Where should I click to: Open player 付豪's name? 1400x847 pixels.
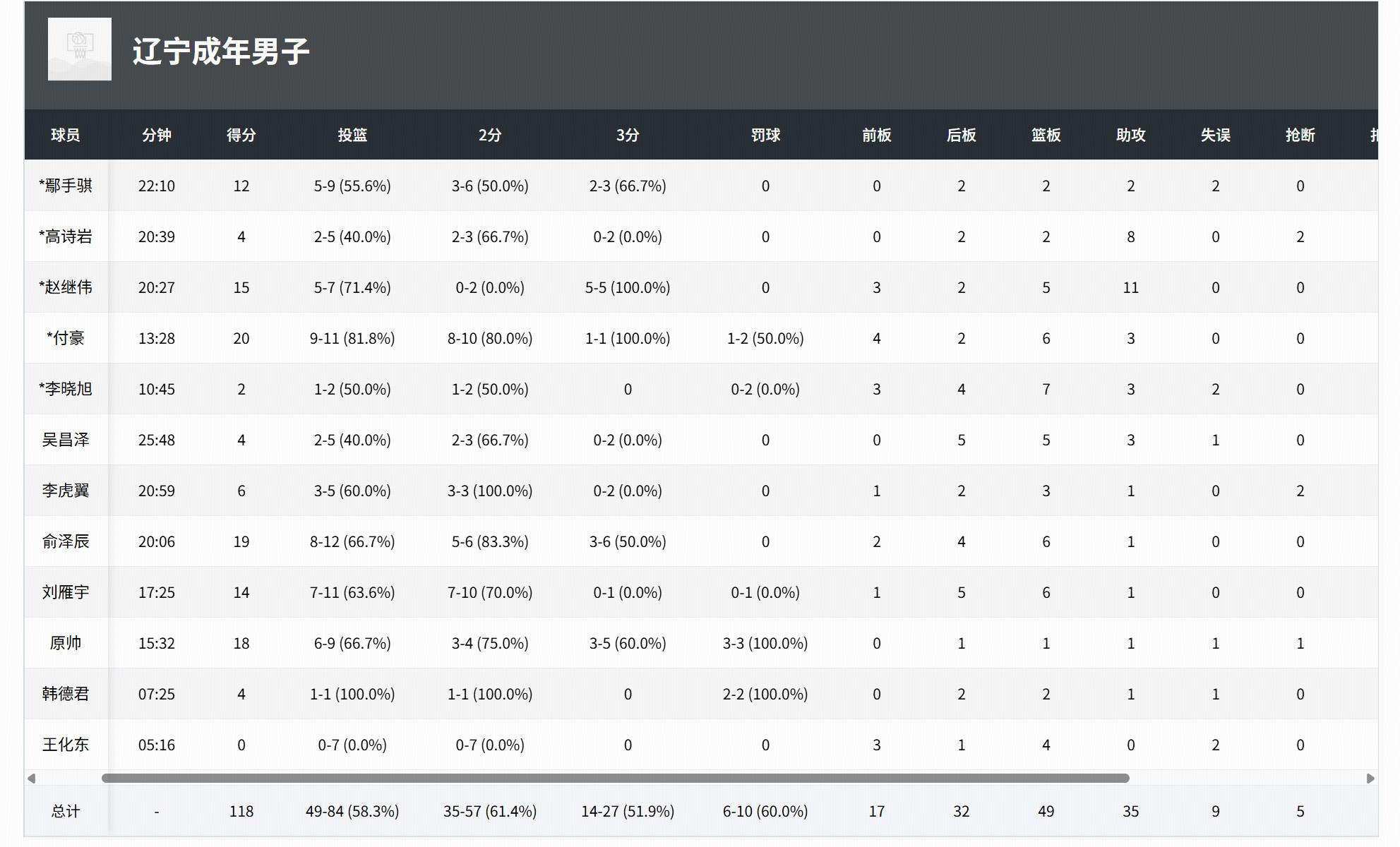[x=66, y=338]
